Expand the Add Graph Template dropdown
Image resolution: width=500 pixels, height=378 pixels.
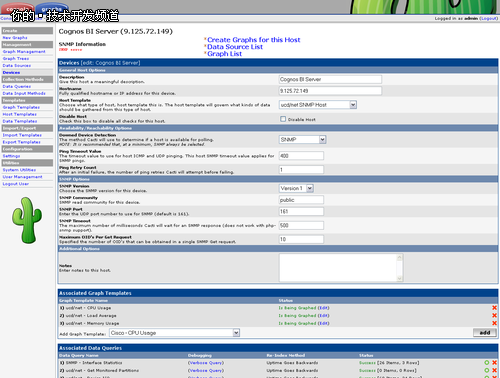coord(174,333)
